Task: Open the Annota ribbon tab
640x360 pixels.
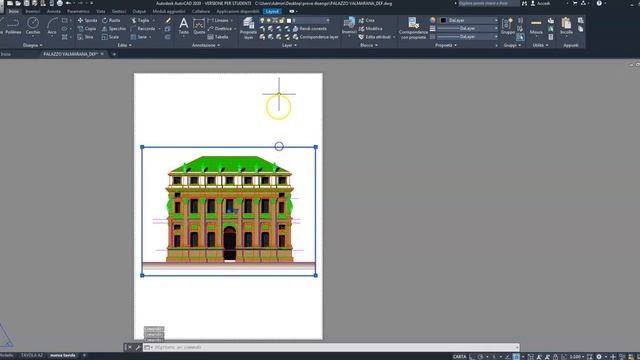Action: tap(53, 11)
